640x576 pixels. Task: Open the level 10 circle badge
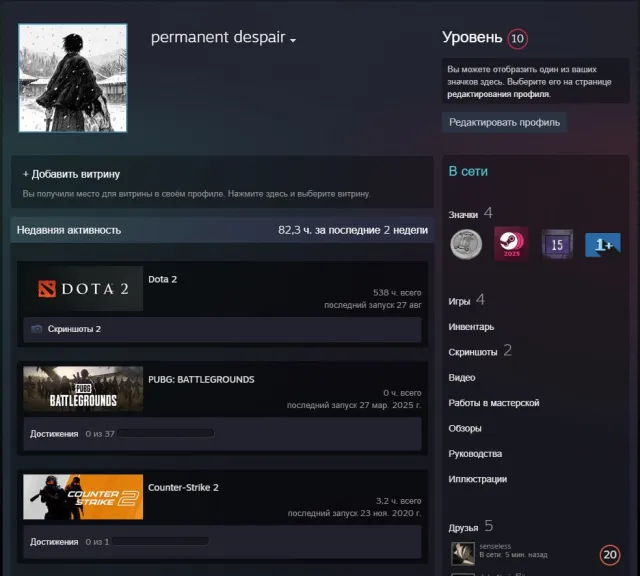click(517, 39)
